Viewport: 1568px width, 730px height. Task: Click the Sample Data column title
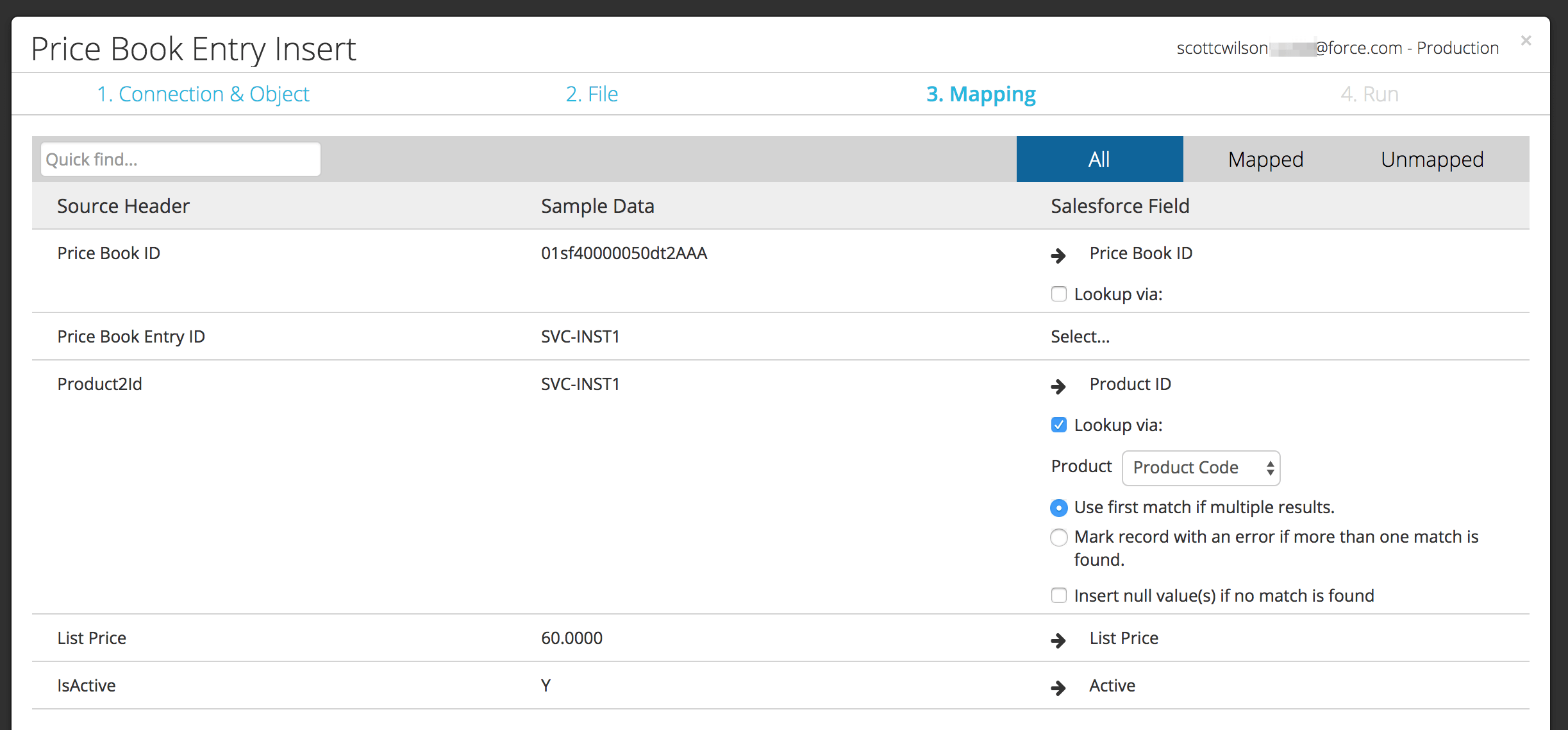[x=597, y=206]
